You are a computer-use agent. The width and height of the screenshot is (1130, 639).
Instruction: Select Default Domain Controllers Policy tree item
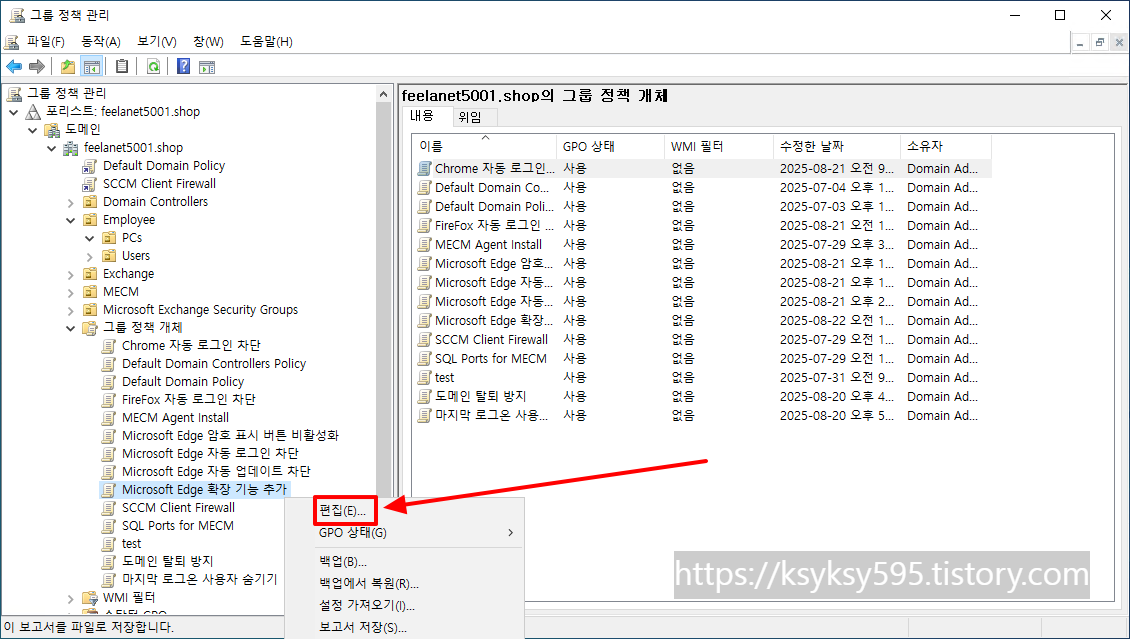tap(214, 364)
